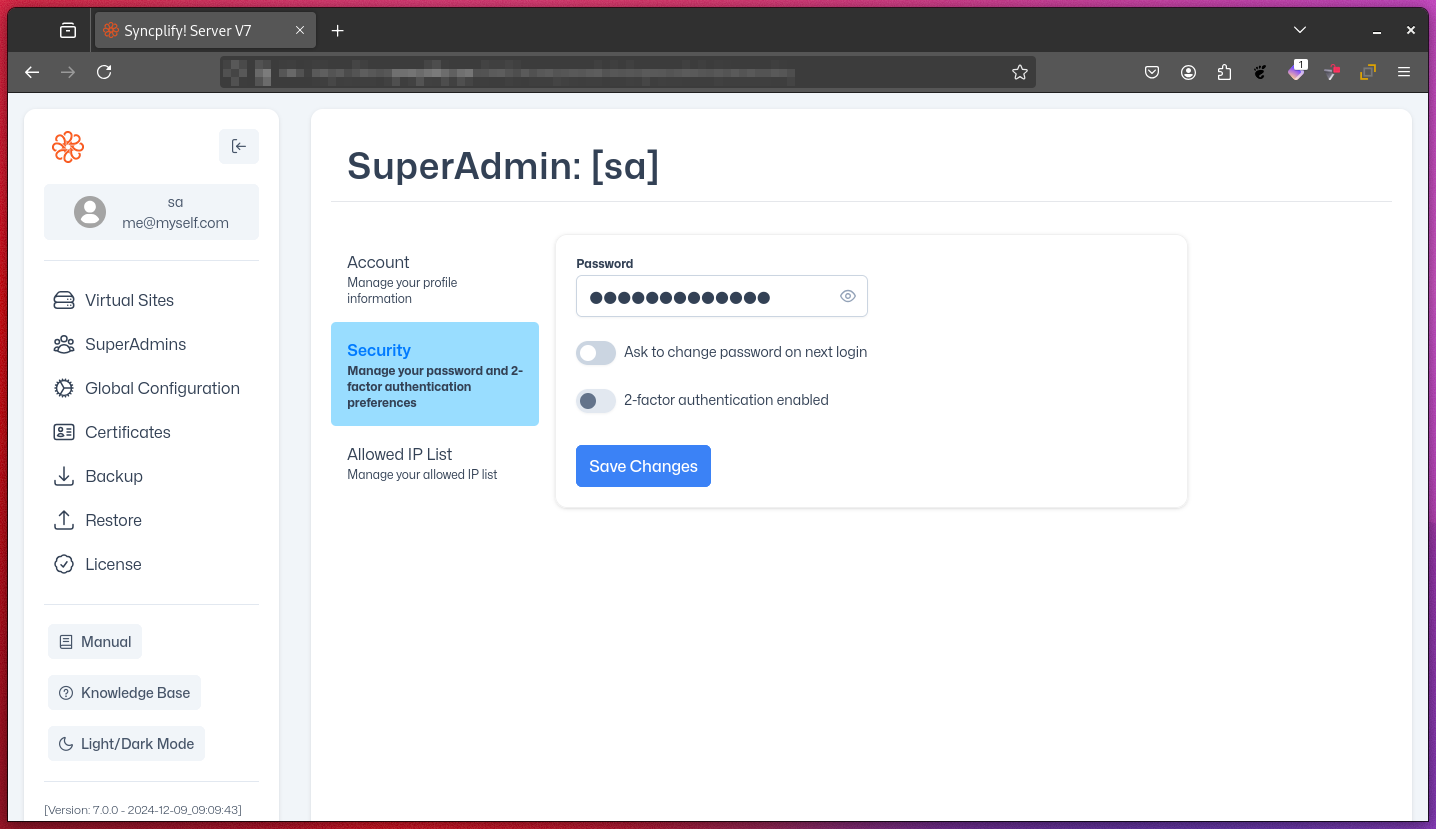Open the Certificates section
Viewport: 1436px width, 829px height.
tap(127, 432)
